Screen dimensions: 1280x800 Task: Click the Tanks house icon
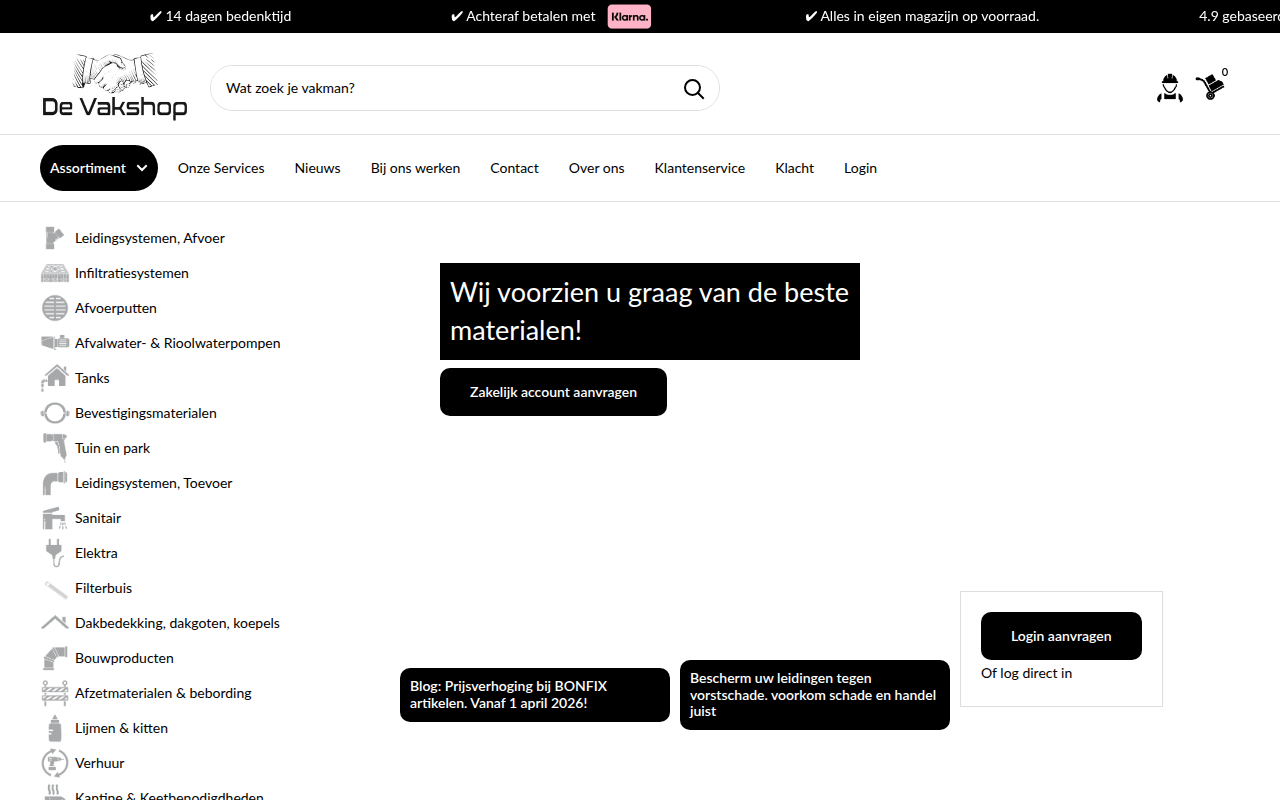pyautogui.click(x=55, y=378)
